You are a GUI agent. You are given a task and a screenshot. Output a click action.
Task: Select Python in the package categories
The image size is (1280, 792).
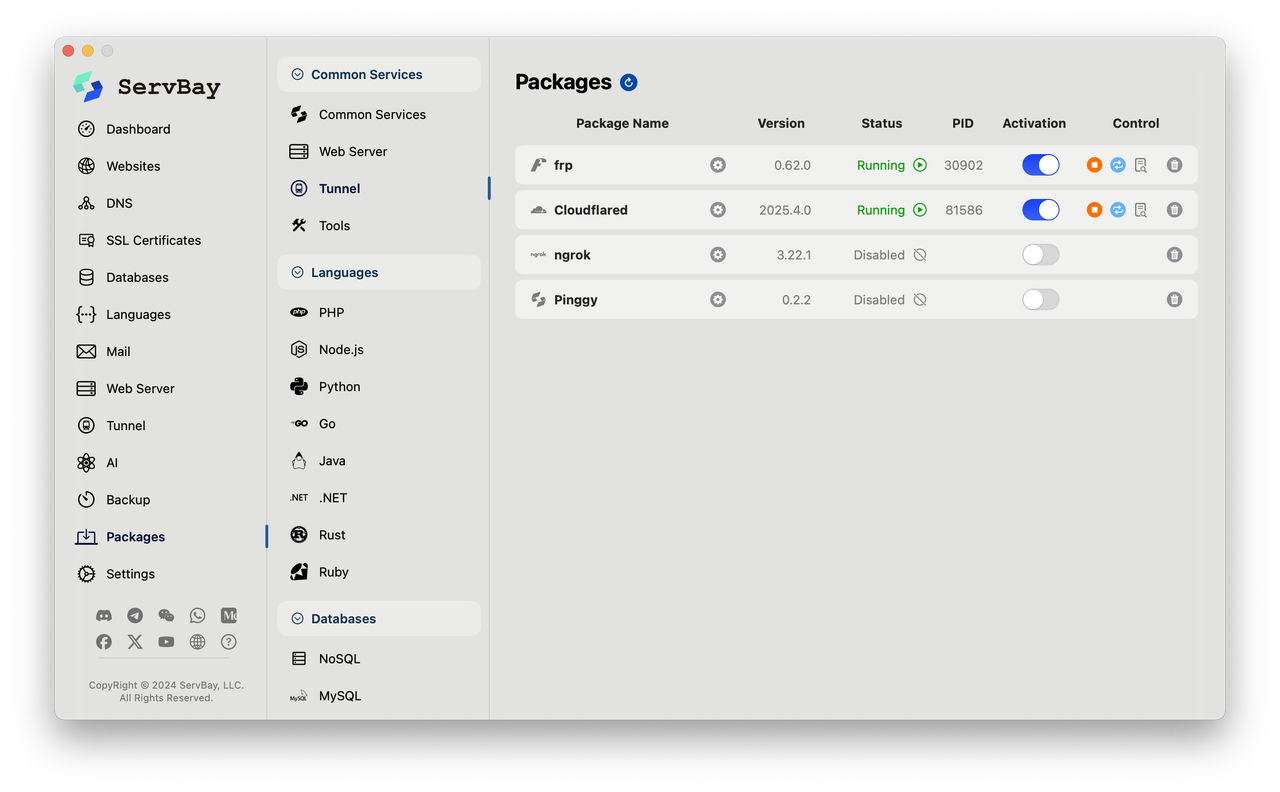click(x=339, y=387)
